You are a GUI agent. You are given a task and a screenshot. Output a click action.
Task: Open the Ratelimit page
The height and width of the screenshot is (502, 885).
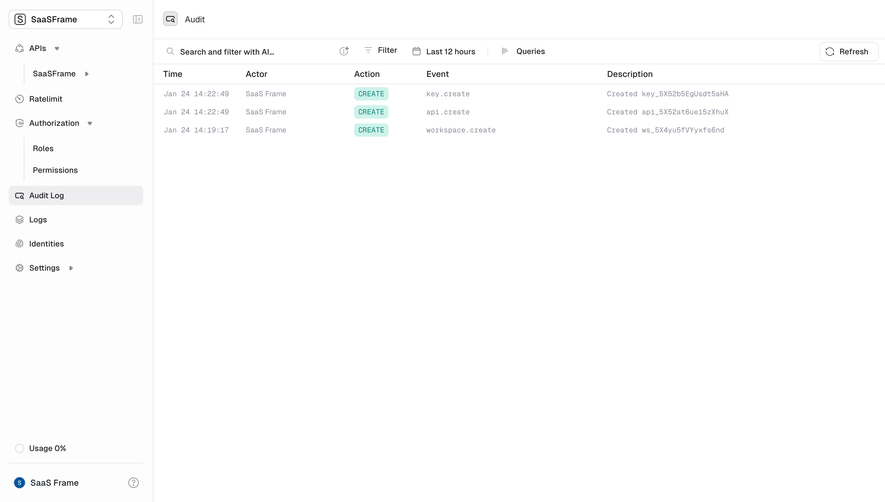point(46,99)
